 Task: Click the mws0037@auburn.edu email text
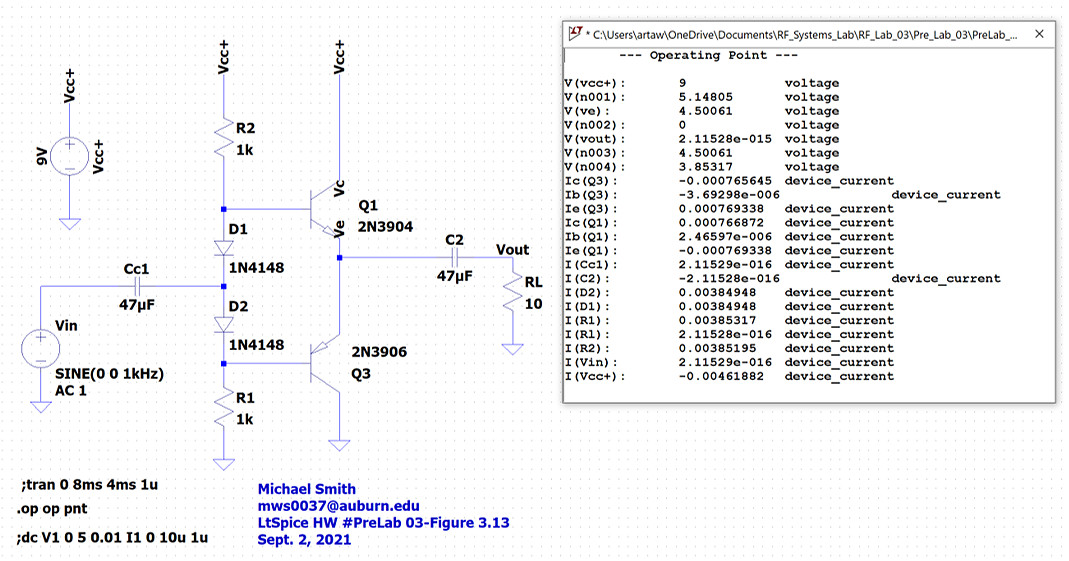pyautogui.click(x=338, y=506)
